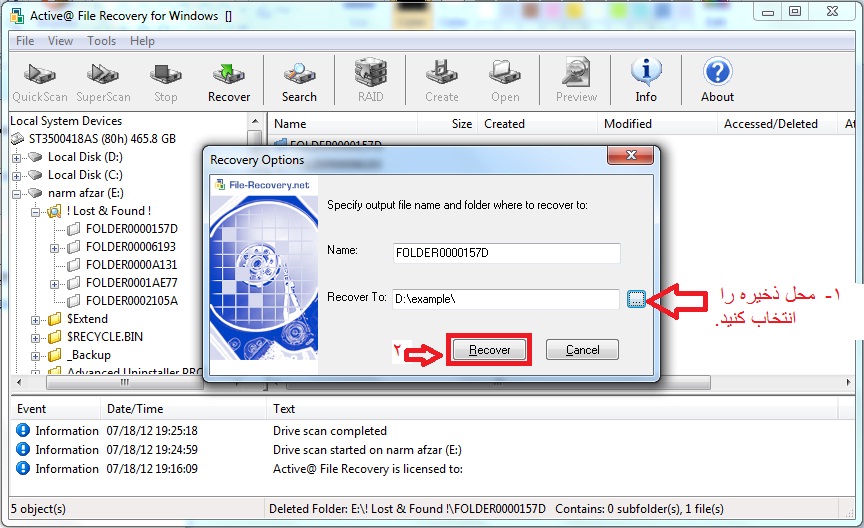Click left arrow of tree horizontal scrollbar
Screen dimensions: 864x528
pos(19,382)
